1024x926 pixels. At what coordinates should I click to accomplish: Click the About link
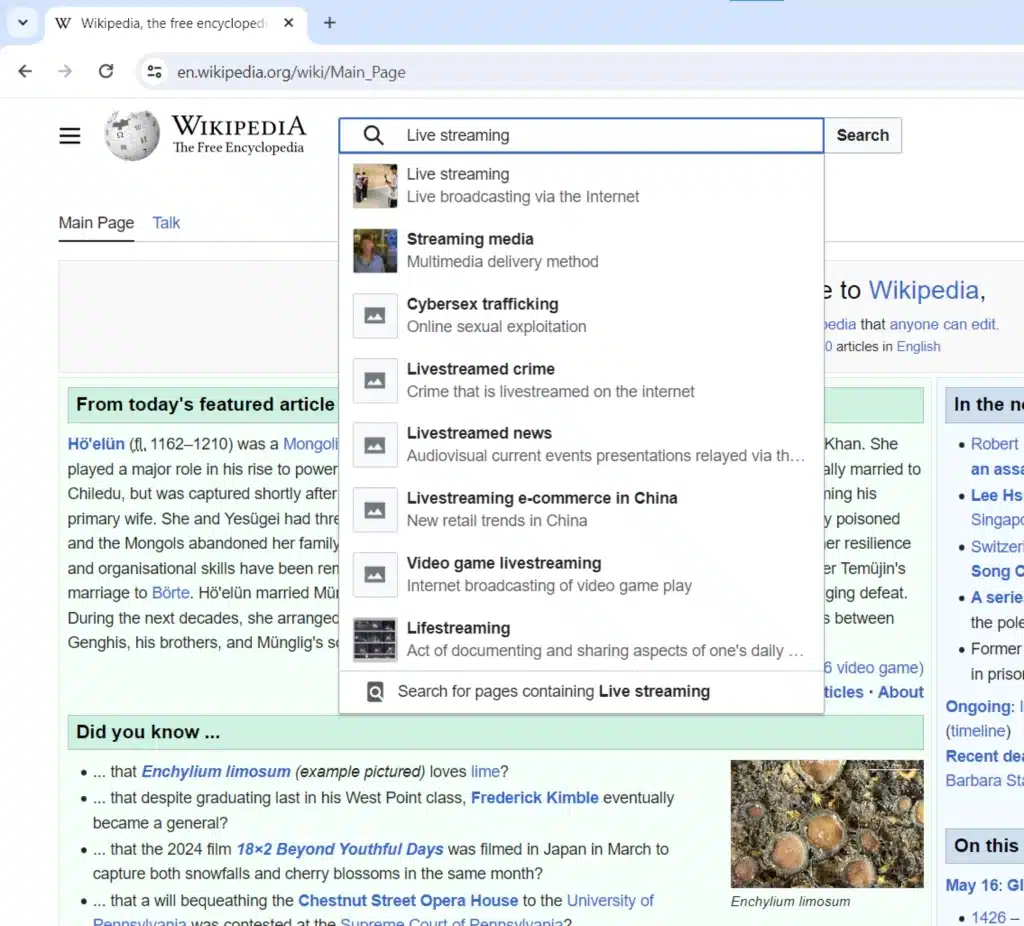click(x=901, y=692)
